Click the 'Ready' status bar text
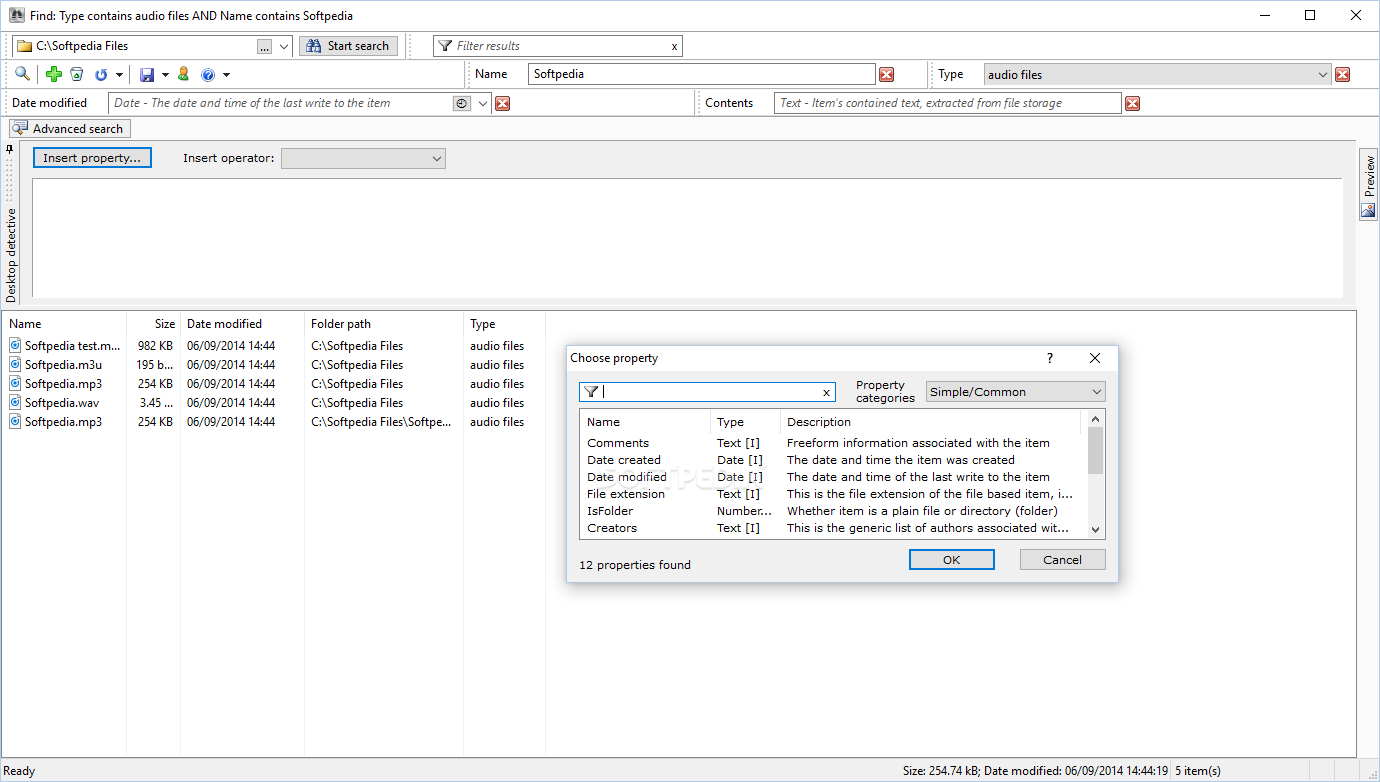 (x=20, y=771)
